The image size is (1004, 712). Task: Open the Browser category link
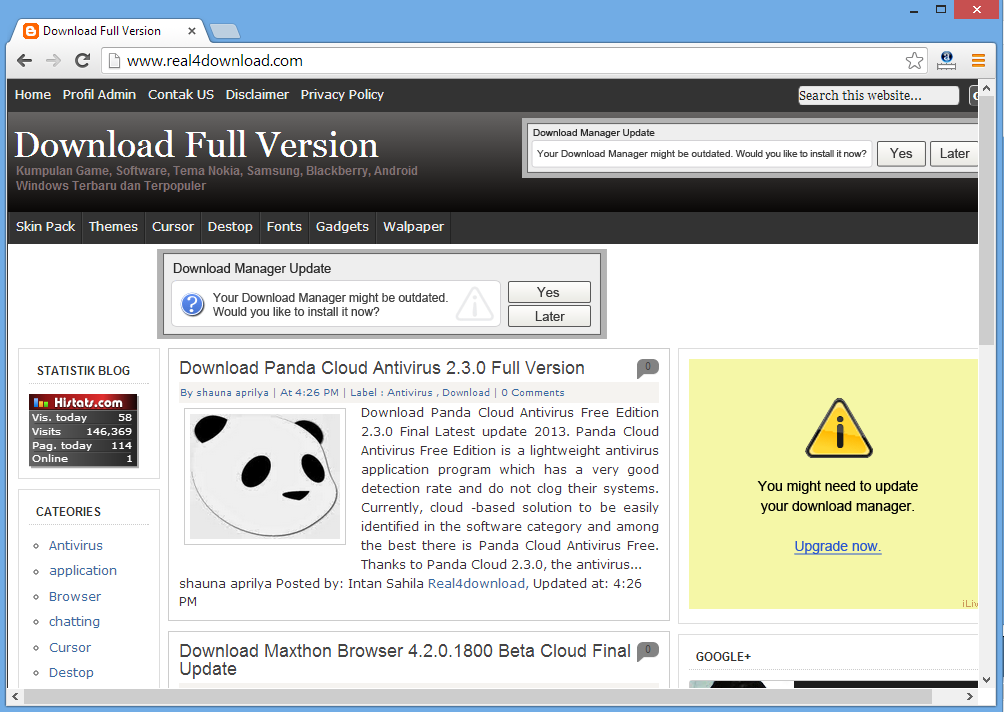pyautogui.click(x=75, y=596)
